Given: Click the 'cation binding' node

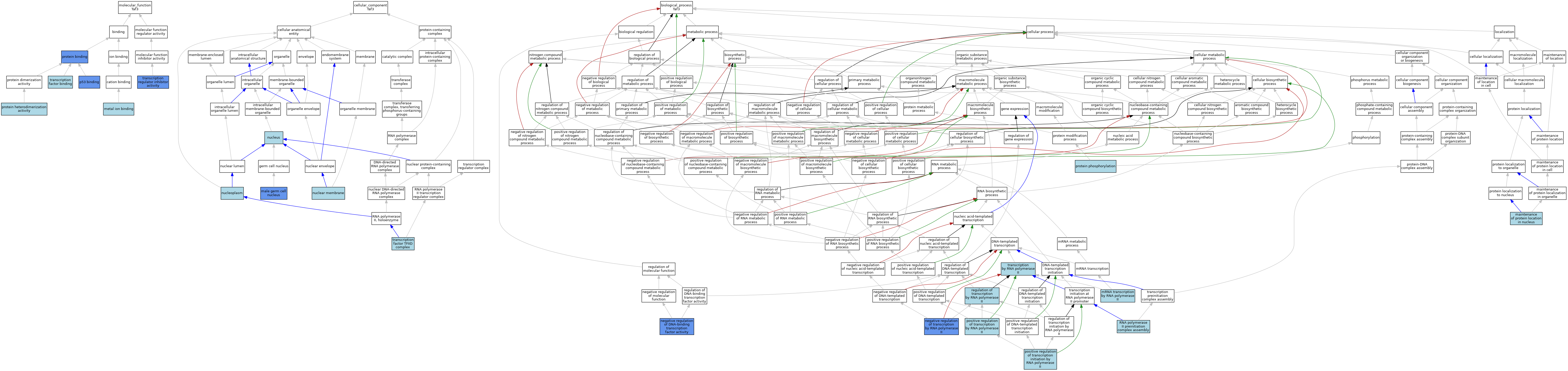Looking at the screenshot, I should pos(119,82).
